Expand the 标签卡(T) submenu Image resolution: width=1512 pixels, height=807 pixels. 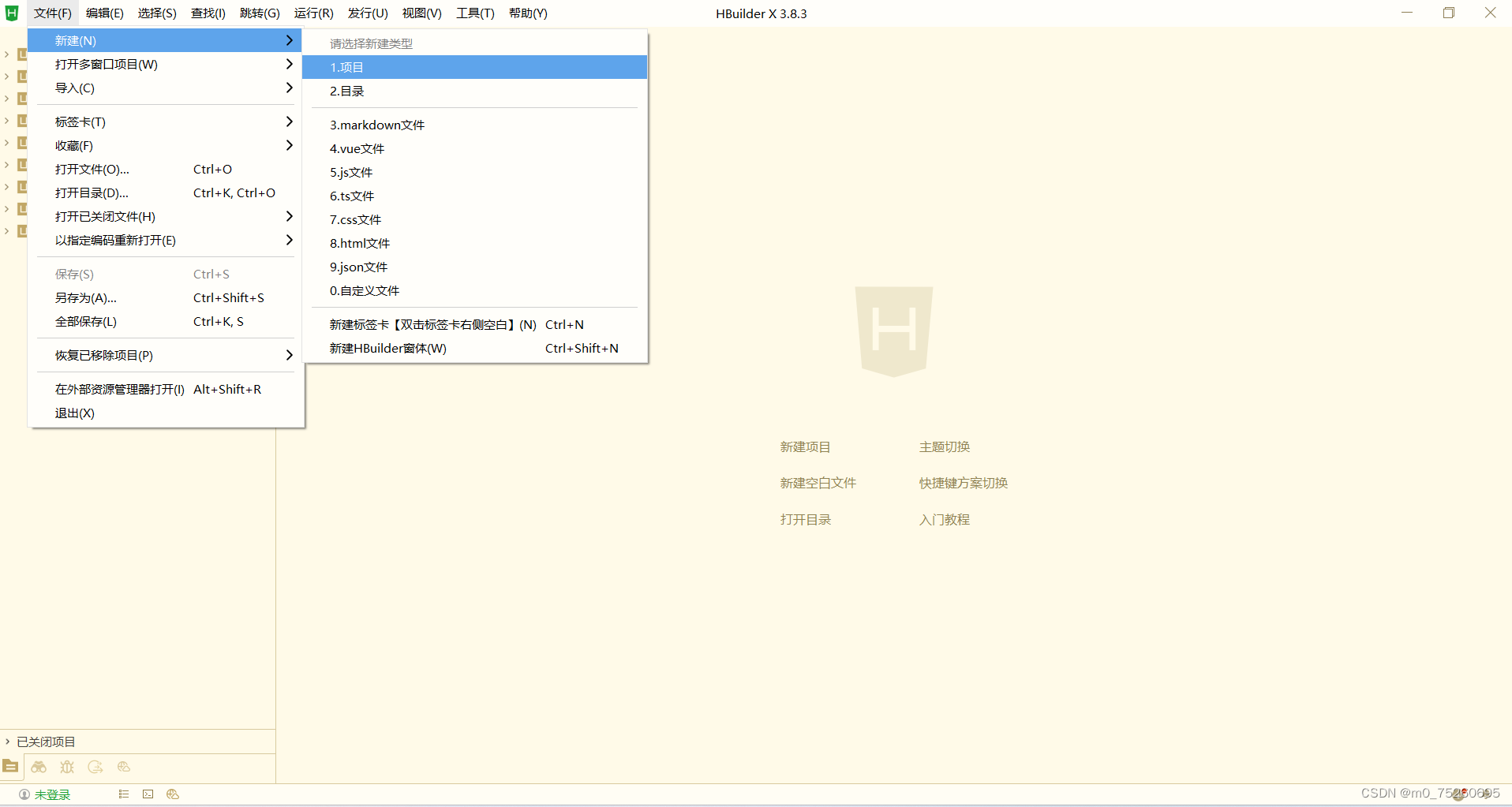[165, 121]
